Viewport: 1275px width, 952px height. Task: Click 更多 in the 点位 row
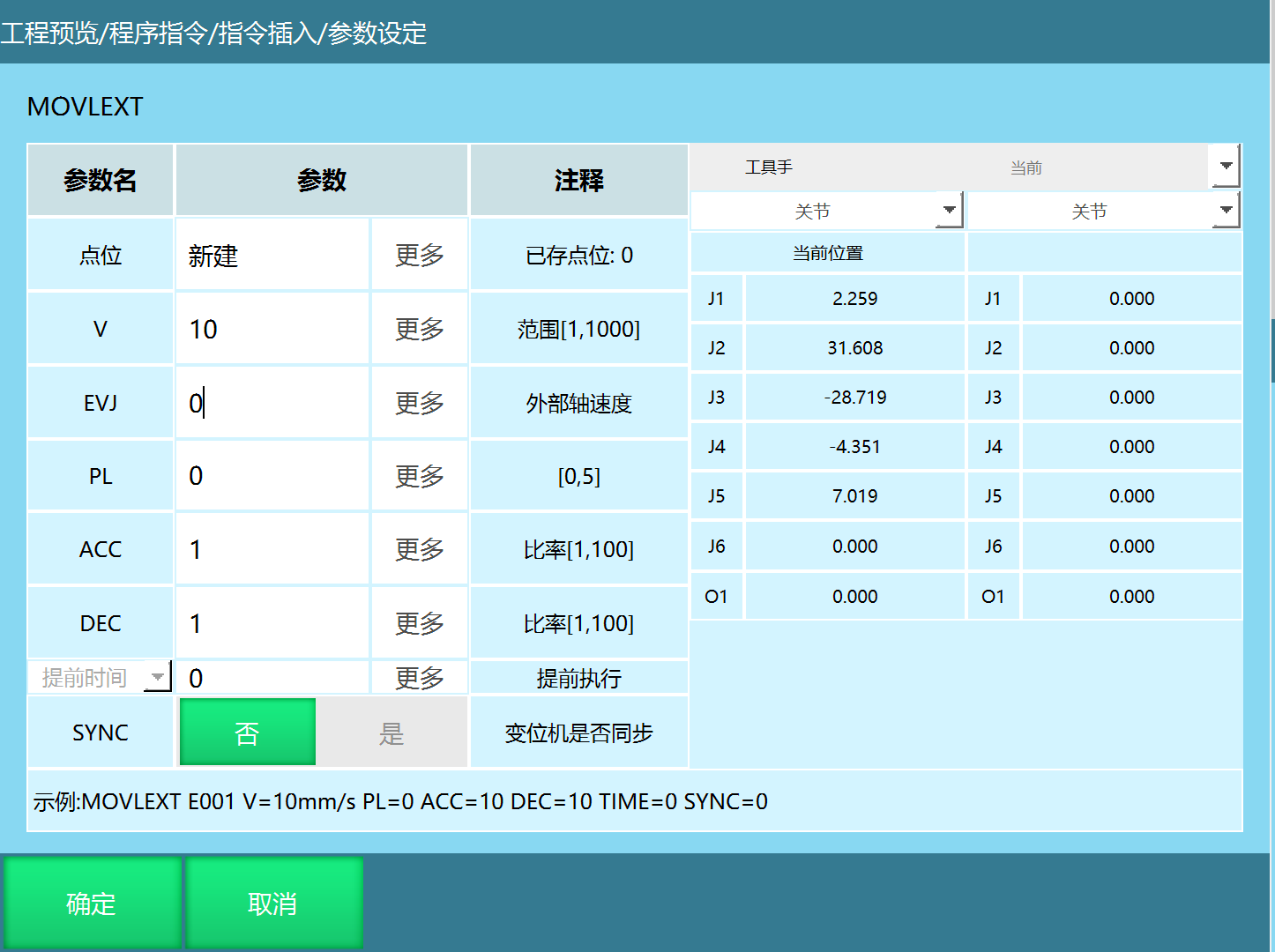[x=419, y=255]
